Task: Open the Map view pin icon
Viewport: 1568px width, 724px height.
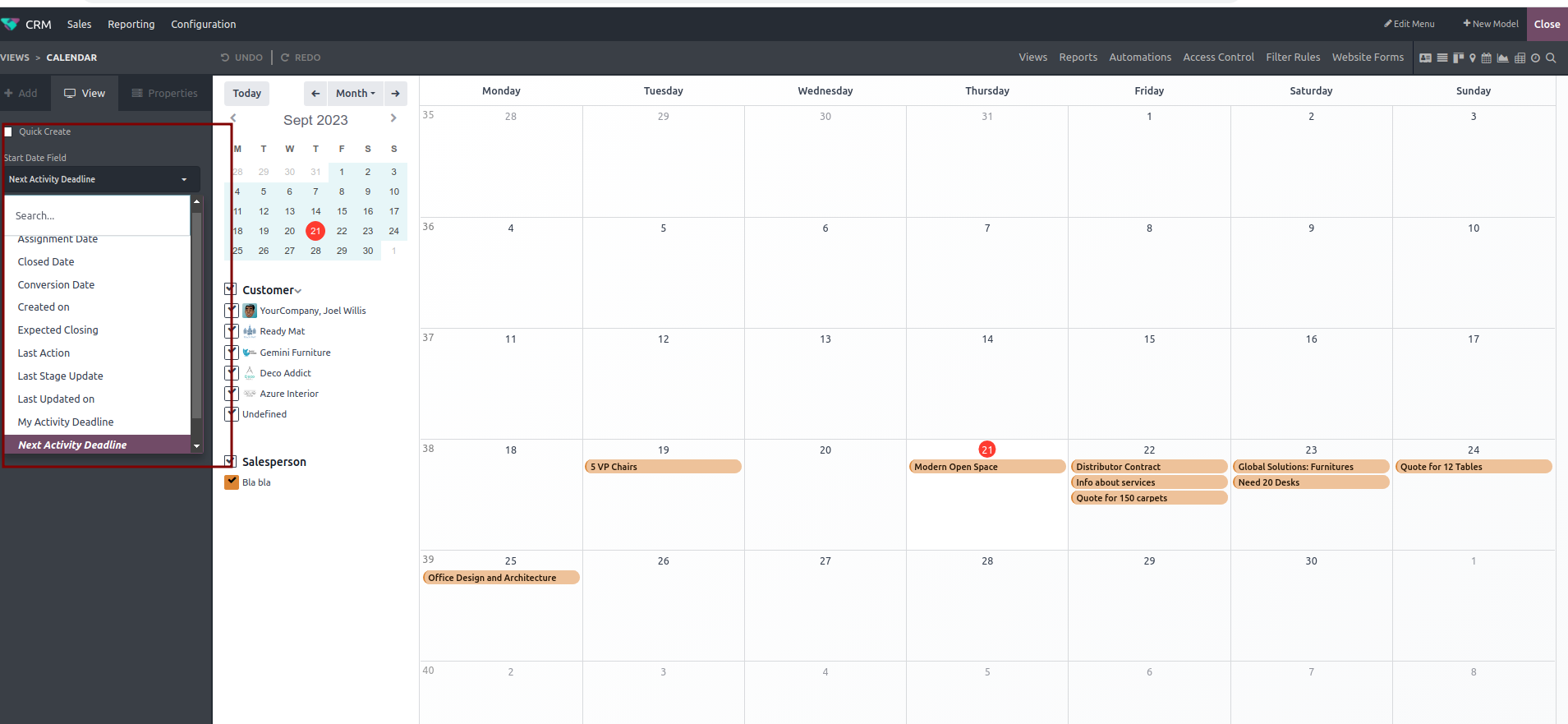Action: click(x=1473, y=58)
